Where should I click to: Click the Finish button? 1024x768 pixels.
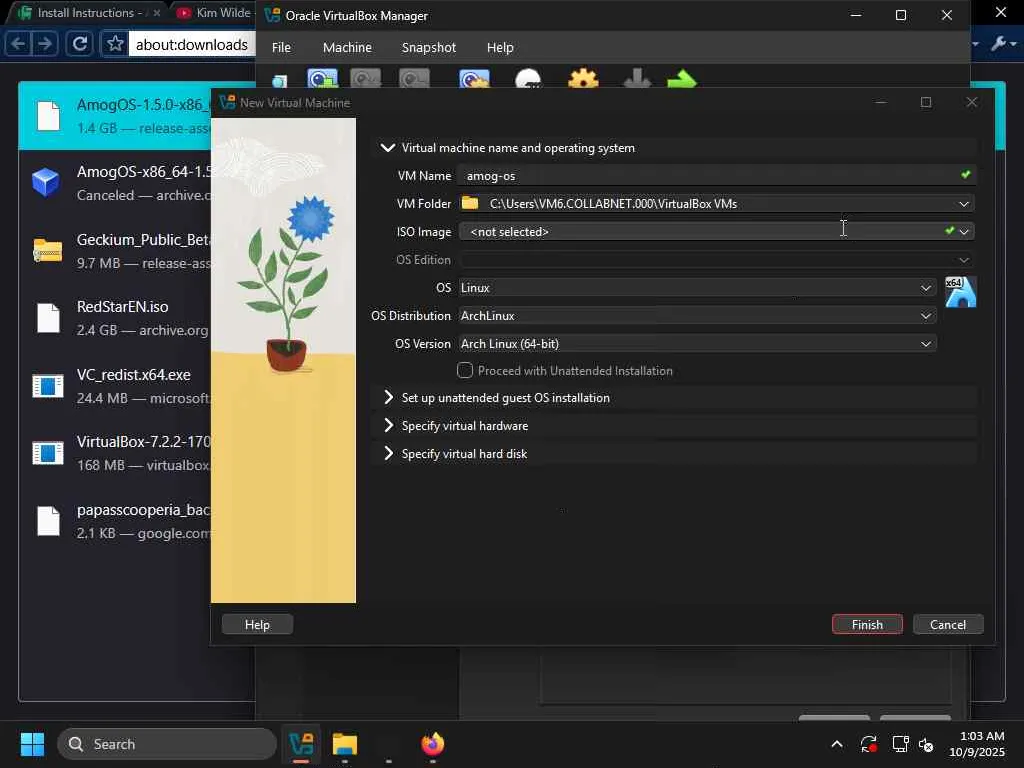pos(867,624)
